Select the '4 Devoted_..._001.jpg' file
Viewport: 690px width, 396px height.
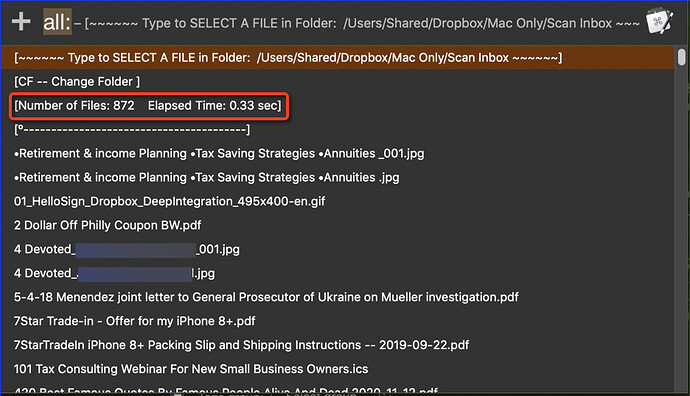[x=337, y=249]
